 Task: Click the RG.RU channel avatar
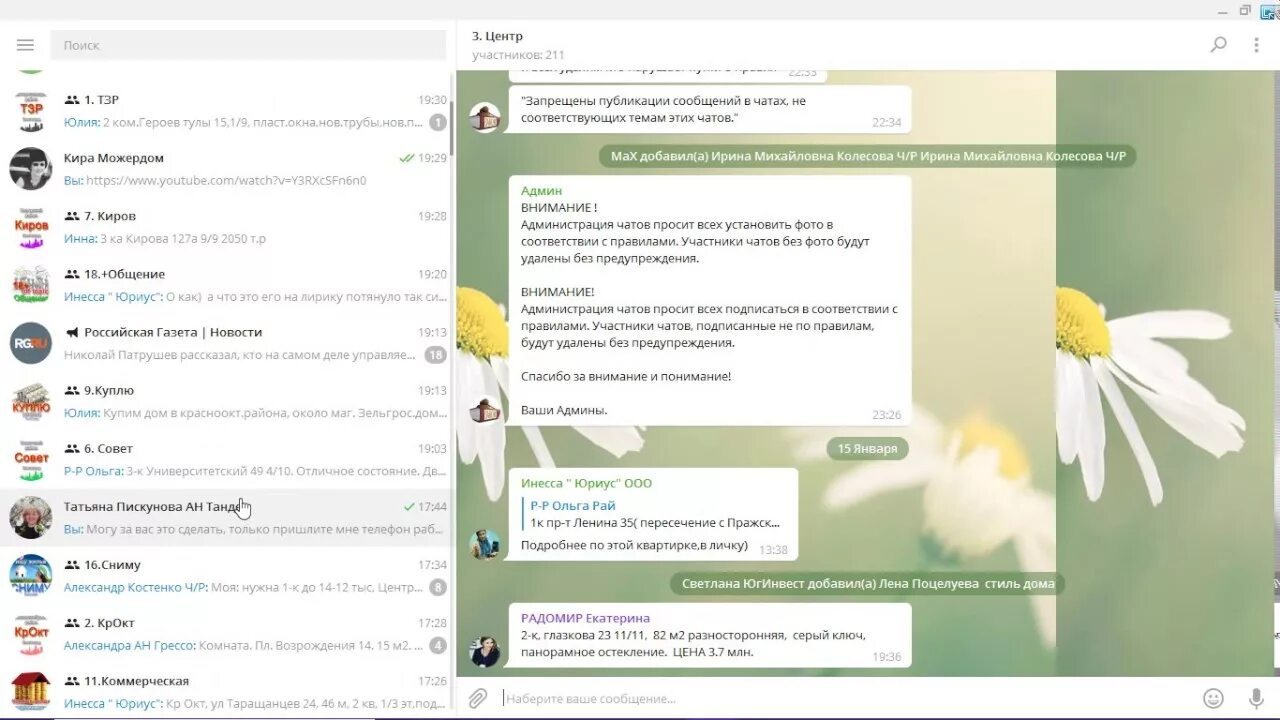31,343
